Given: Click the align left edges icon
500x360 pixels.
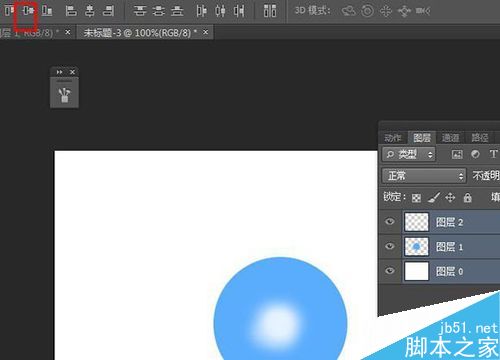Looking at the screenshot, I should tap(71, 11).
